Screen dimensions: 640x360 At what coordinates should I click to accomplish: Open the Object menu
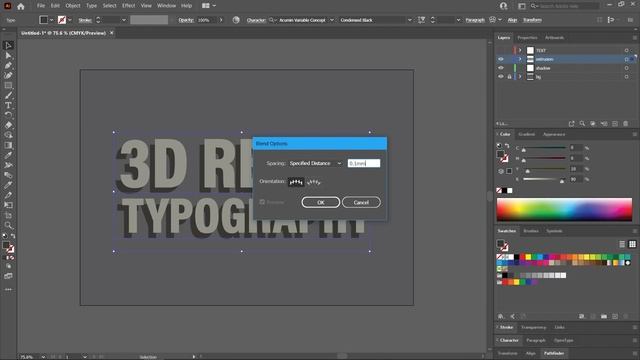73,6
